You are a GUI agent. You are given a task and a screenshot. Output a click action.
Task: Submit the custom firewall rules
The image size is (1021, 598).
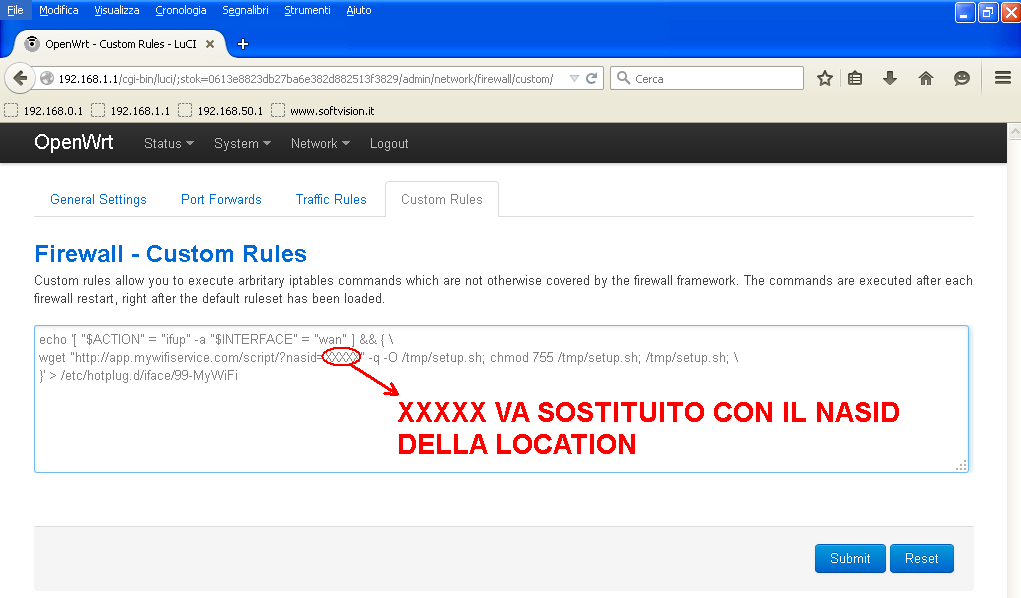(x=850, y=558)
